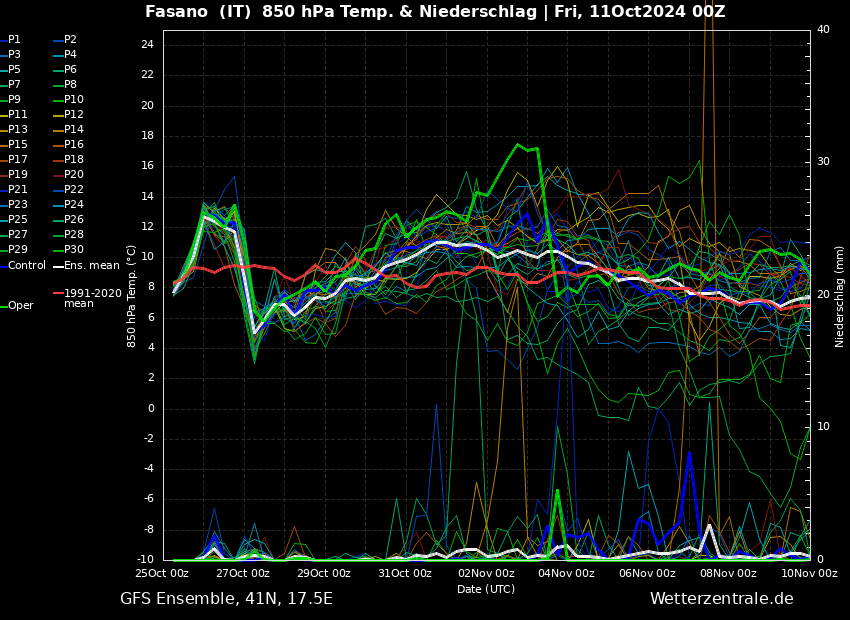The image size is (850, 620).
Task: Click the GFS Ensemble, 41N, 17.5E caption
Action: click(x=226, y=599)
